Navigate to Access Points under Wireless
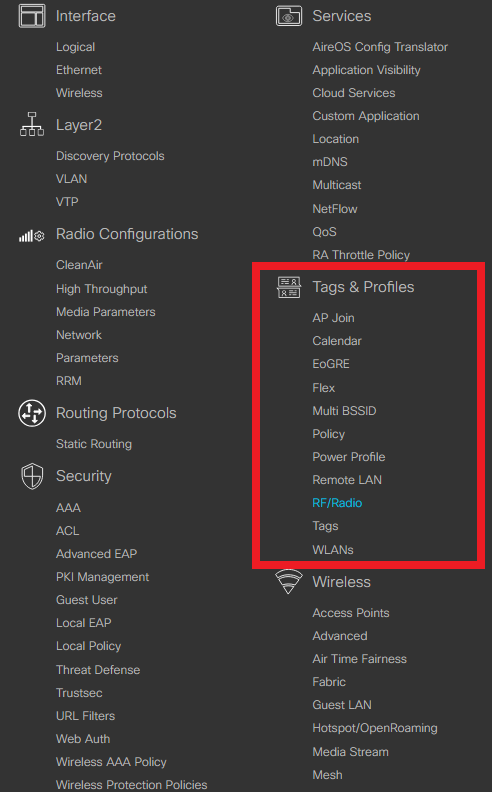 (x=351, y=613)
